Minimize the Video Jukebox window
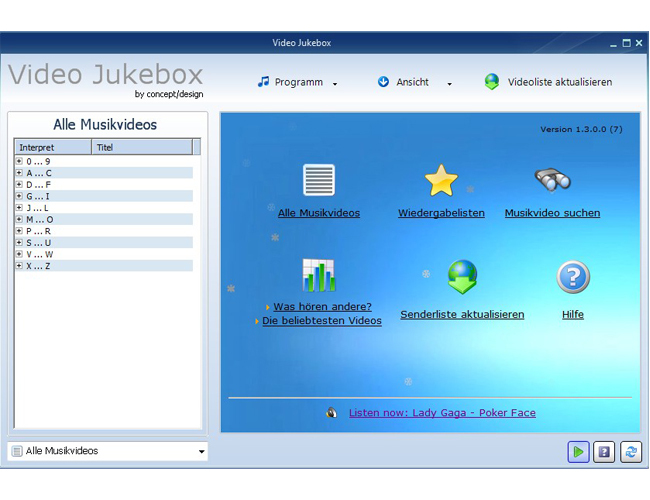Viewport: 650px width, 500px height. coord(614,44)
